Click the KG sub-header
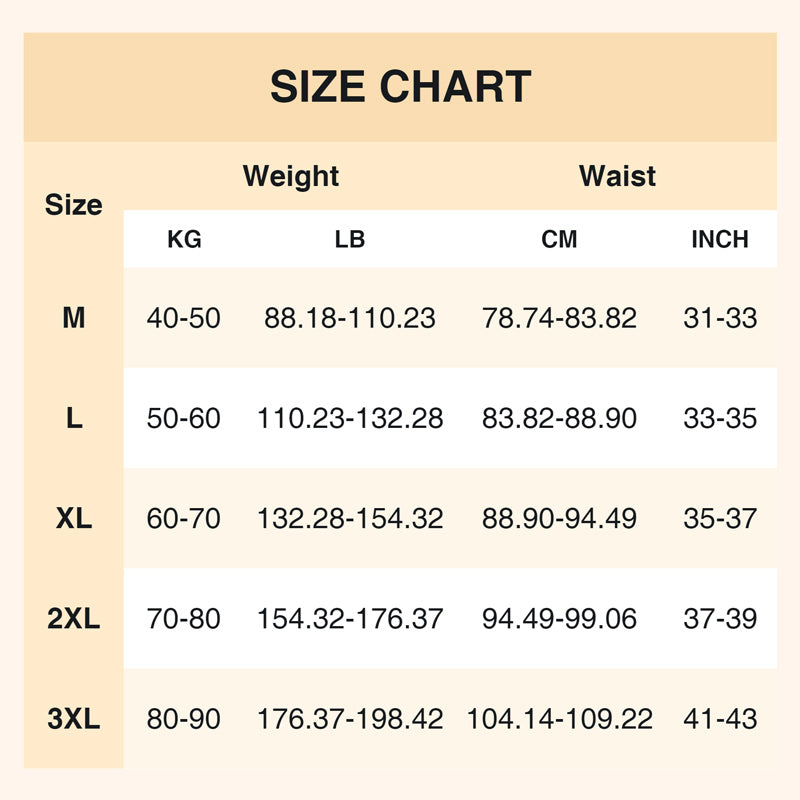800x800 pixels. pos(184,240)
